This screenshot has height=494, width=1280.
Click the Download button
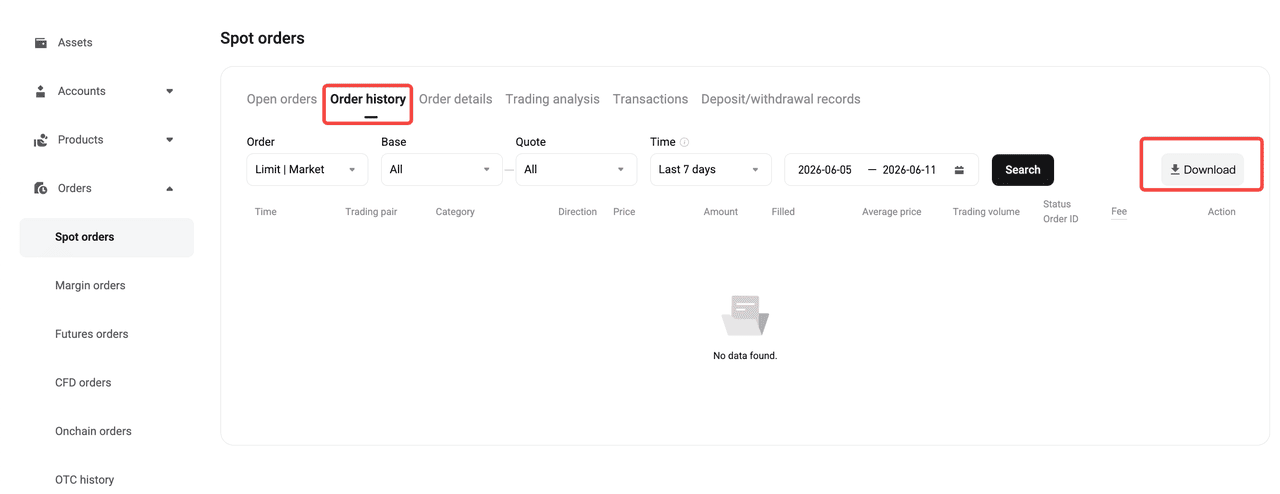1202,170
